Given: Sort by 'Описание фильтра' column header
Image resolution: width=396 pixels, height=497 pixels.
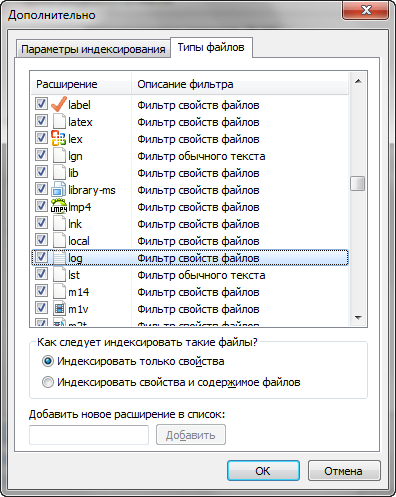Looking at the screenshot, I should [240, 84].
